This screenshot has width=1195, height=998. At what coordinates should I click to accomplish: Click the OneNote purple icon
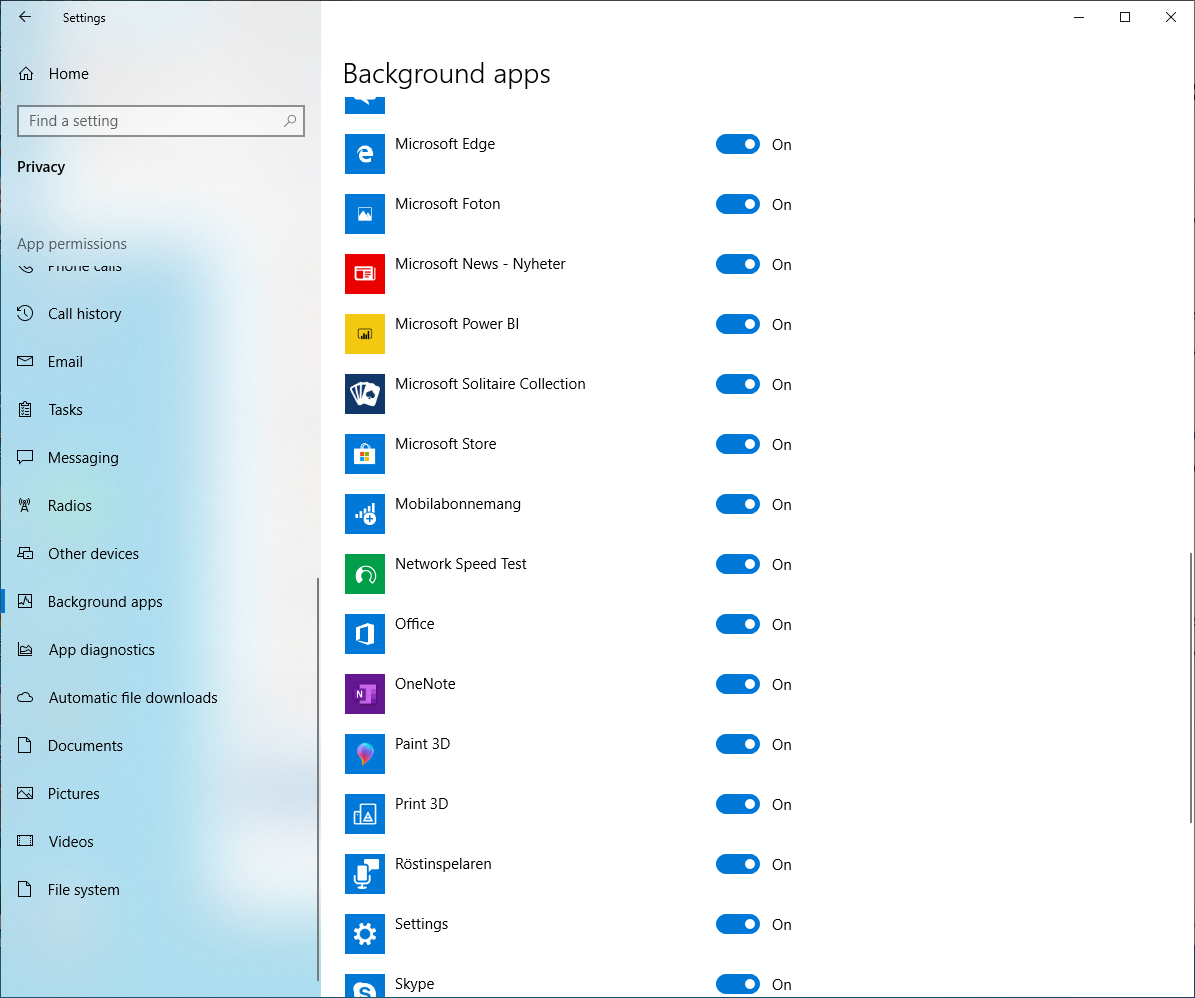(x=365, y=694)
